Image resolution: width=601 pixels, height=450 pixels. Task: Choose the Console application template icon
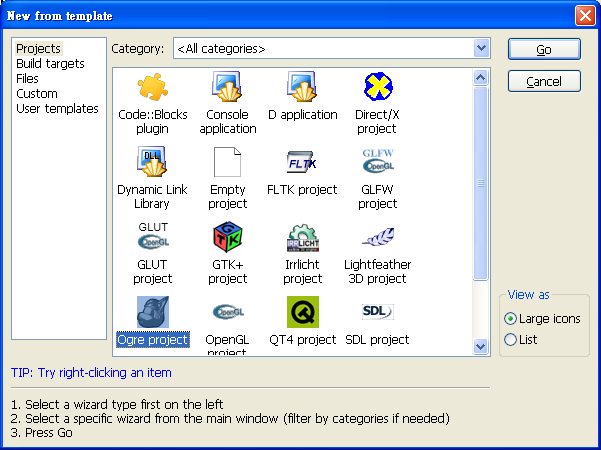[x=227, y=87]
